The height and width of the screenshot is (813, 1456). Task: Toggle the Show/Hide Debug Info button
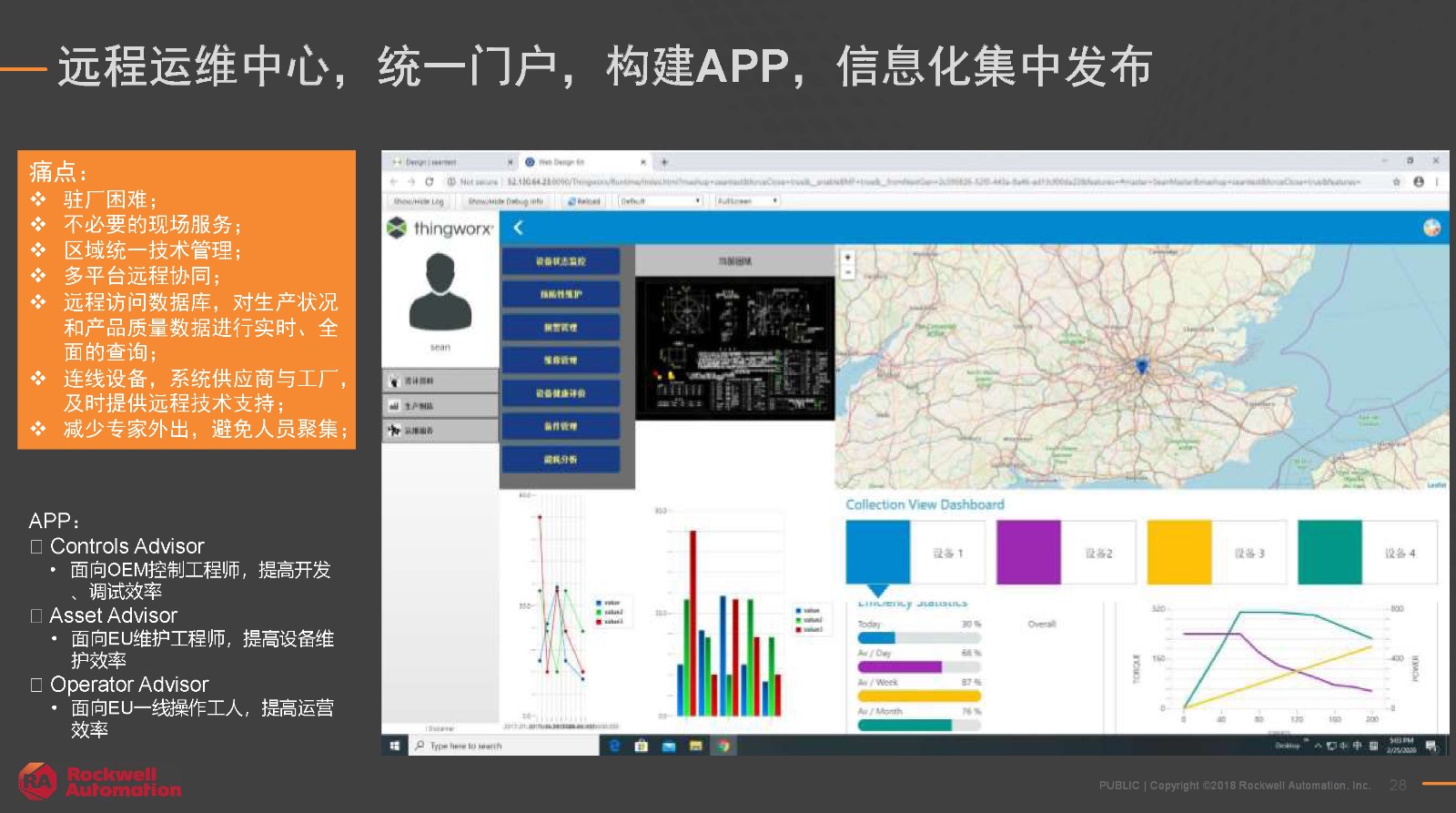click(x=505, y=201)
